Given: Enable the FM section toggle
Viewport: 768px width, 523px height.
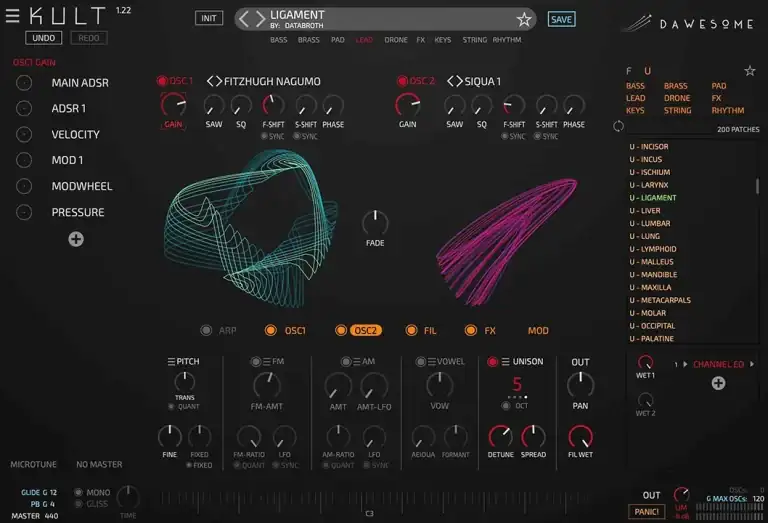Looking at the screenshot, I should click(255, 361).
